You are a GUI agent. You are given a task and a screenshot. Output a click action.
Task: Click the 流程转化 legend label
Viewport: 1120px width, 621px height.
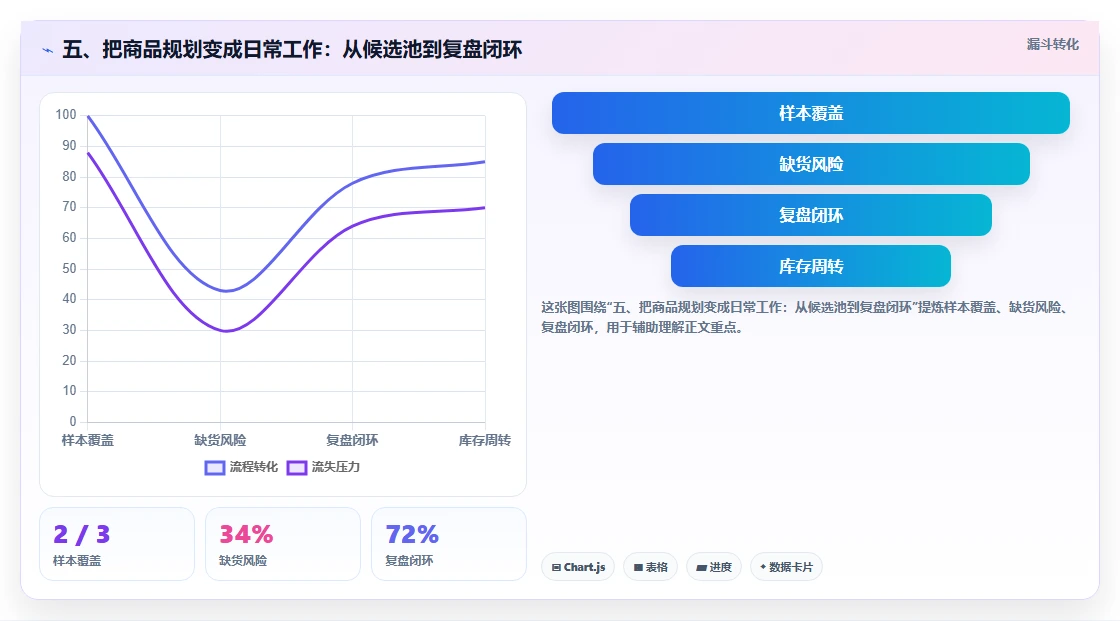pos(254,467)
